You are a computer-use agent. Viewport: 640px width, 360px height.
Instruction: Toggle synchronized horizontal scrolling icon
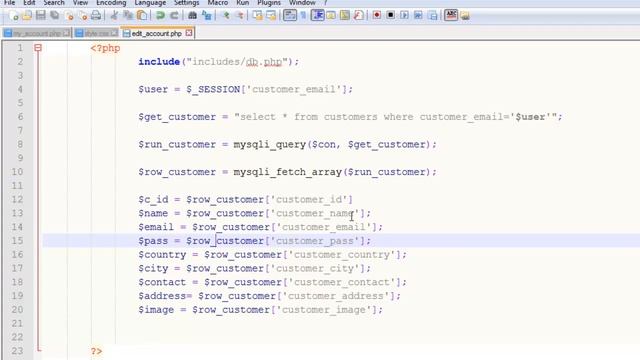pyautogui.click(x=271, y=16)
